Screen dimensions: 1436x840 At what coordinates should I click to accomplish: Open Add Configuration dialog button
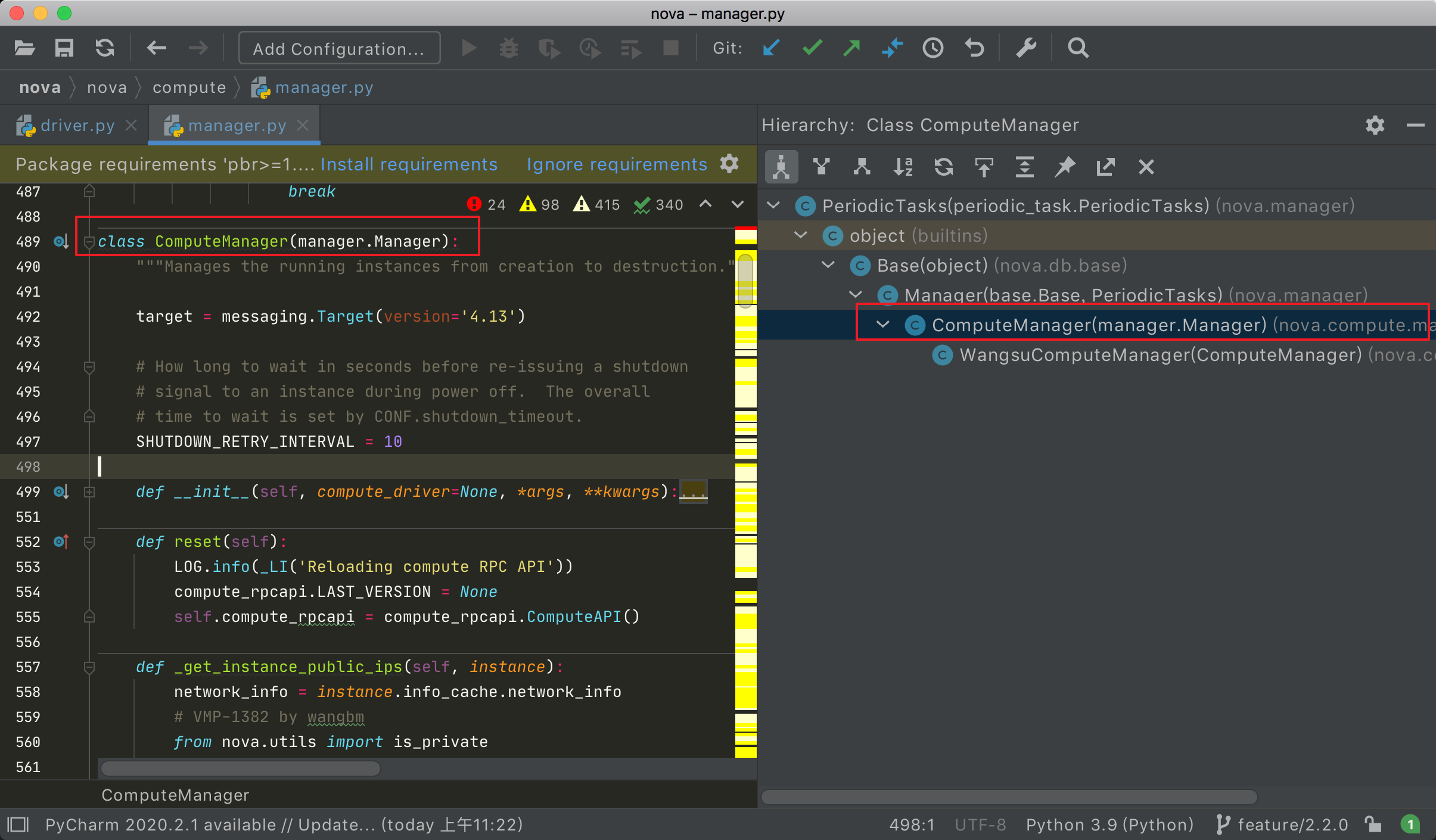[x=339, y=48]
